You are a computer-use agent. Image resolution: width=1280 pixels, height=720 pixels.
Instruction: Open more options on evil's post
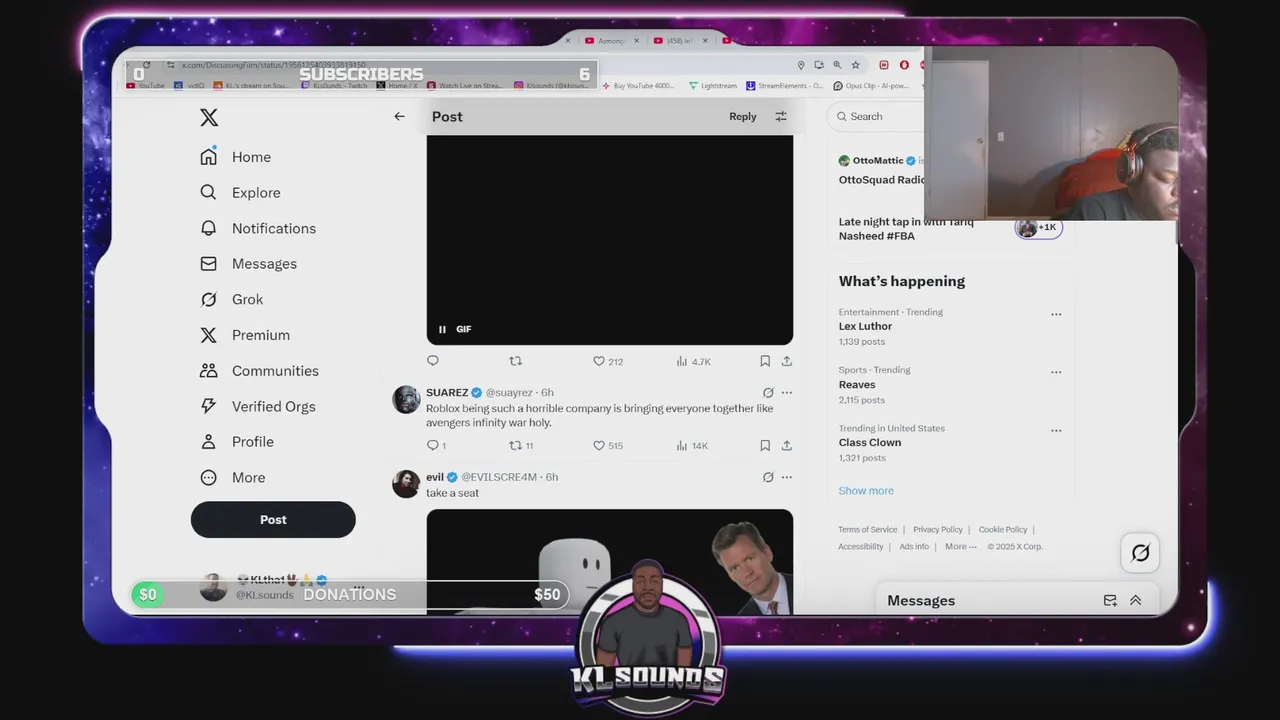[x=787, y=477]
